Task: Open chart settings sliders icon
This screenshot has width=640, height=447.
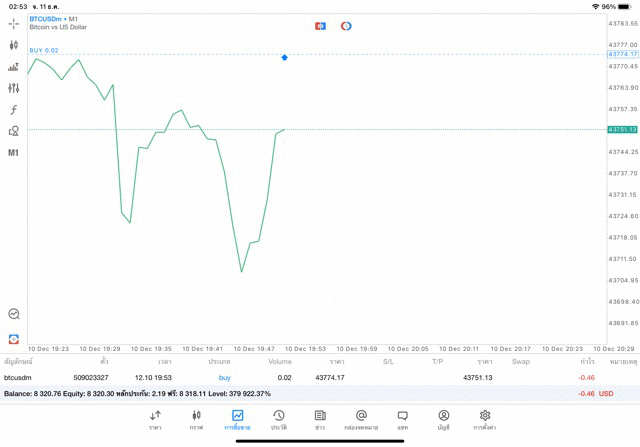Action: tap(14, 88)
